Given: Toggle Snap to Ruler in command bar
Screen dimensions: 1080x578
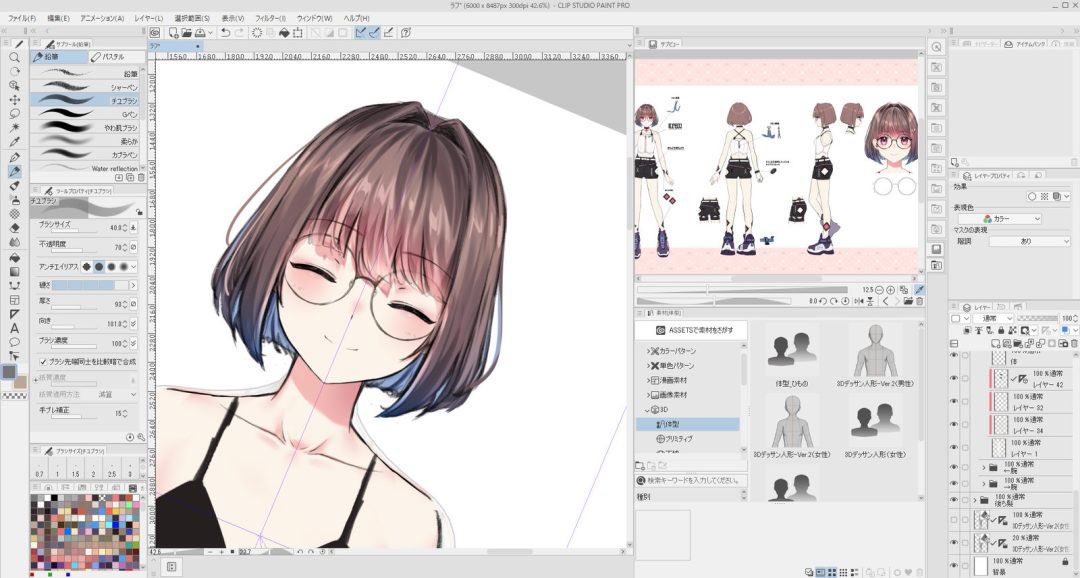Looking at the screenshot, I should coord(360,32).
